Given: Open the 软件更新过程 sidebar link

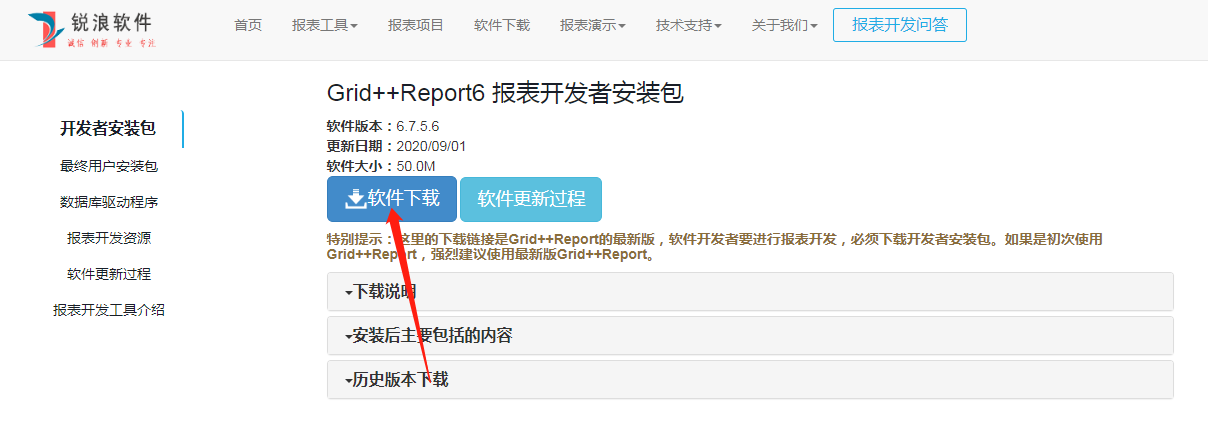Looking at the screenshot, I should tap(109, 274).
